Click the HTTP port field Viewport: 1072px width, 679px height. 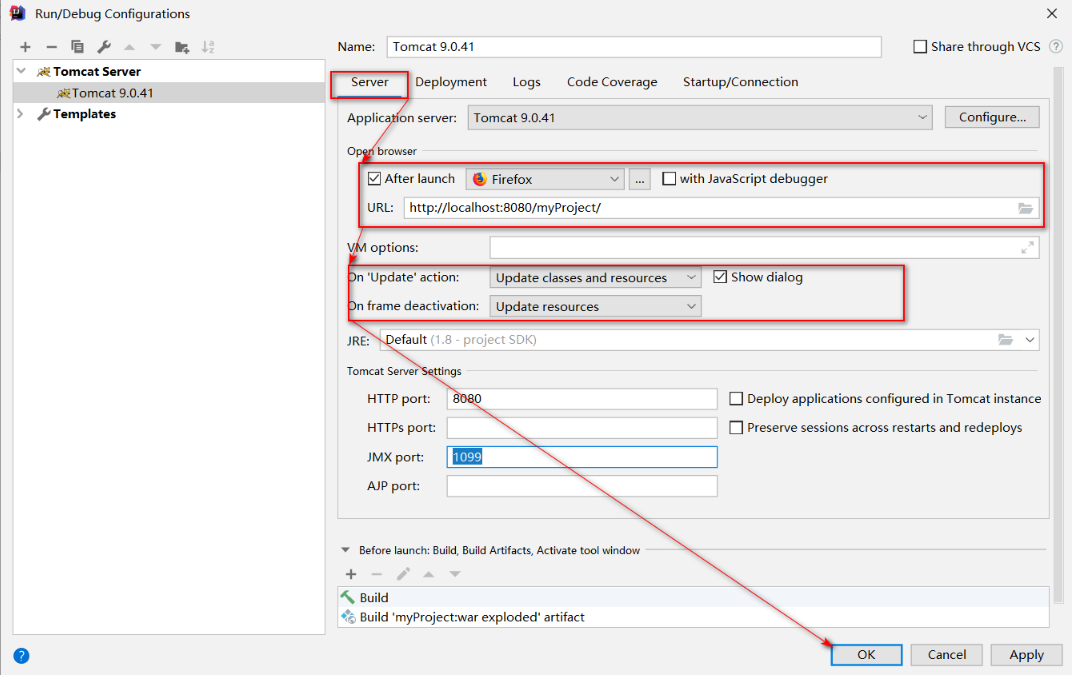tap(582, 399)
